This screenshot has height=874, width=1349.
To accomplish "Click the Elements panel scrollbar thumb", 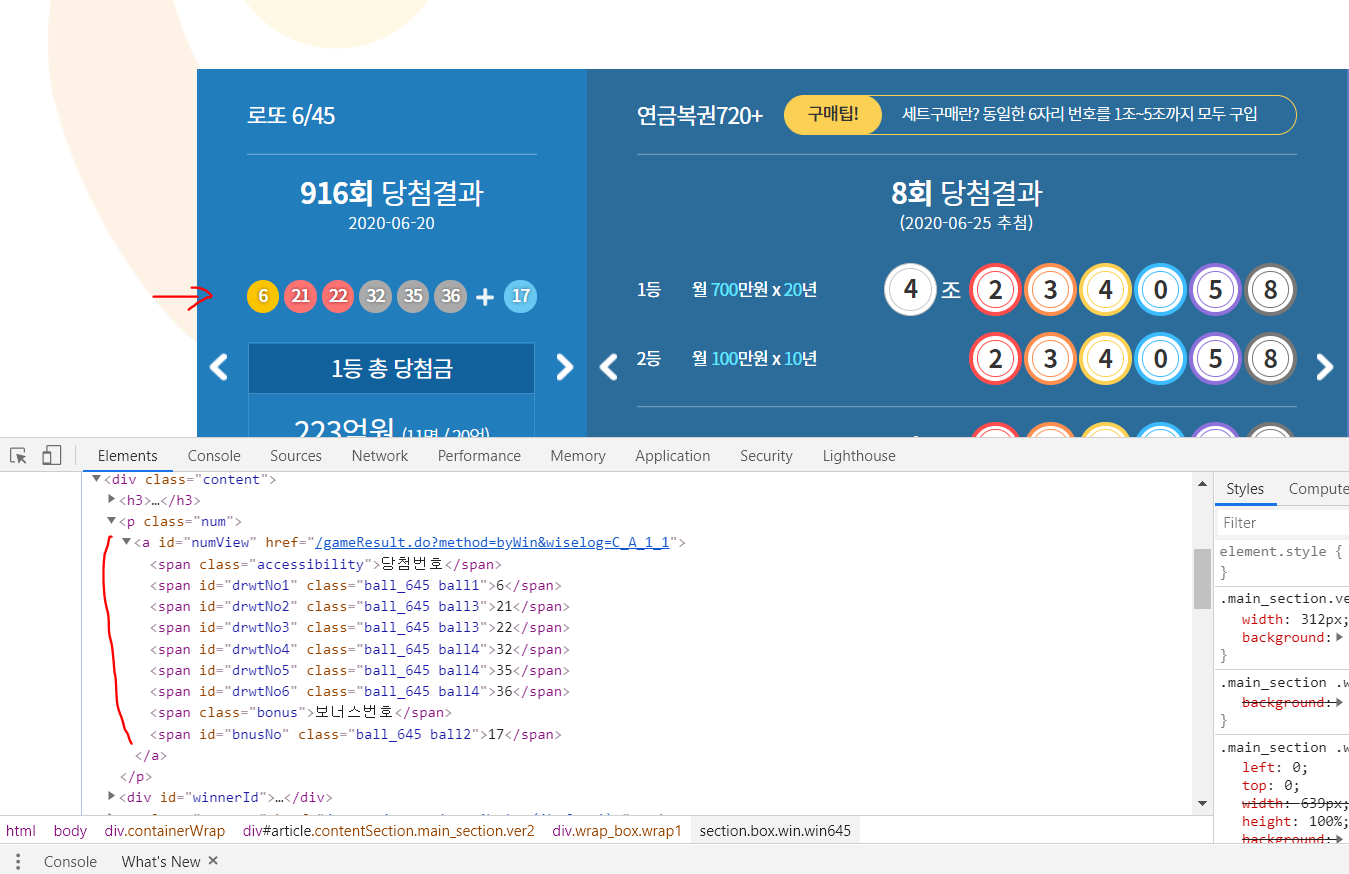I will [x=1202, y=579].
